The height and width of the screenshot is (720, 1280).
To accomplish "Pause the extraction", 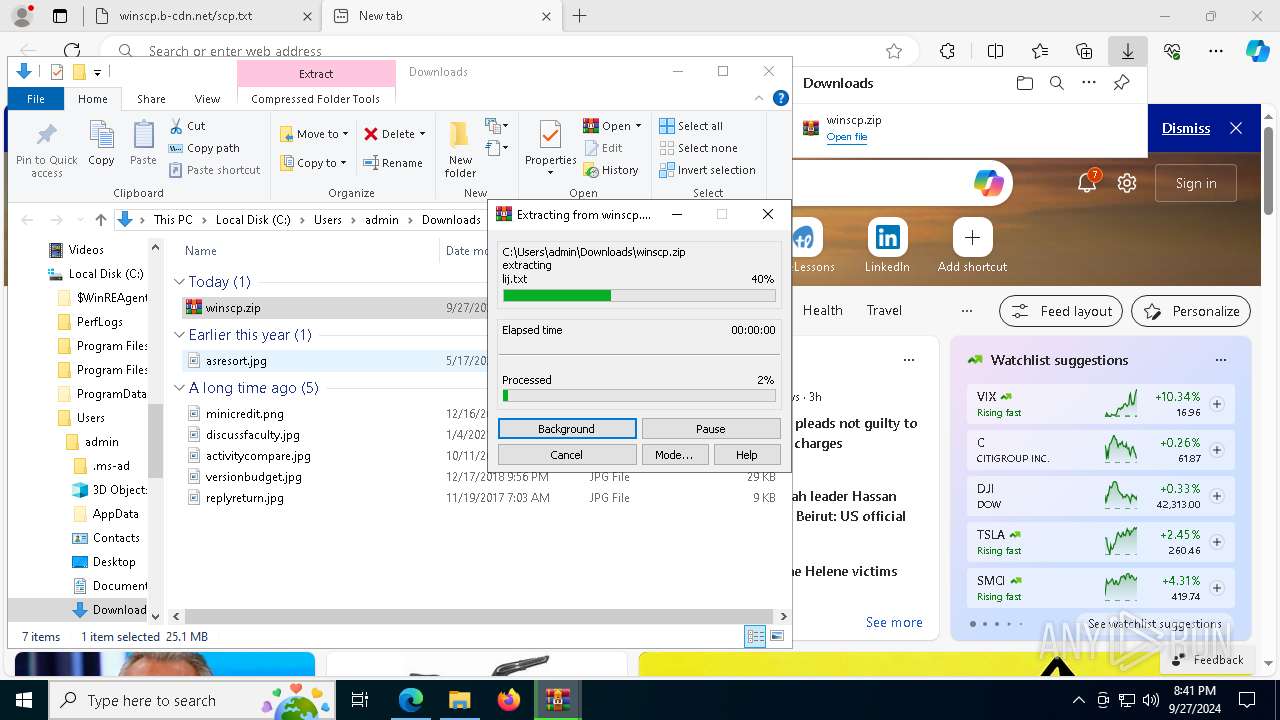I will (x=711, y=429).
